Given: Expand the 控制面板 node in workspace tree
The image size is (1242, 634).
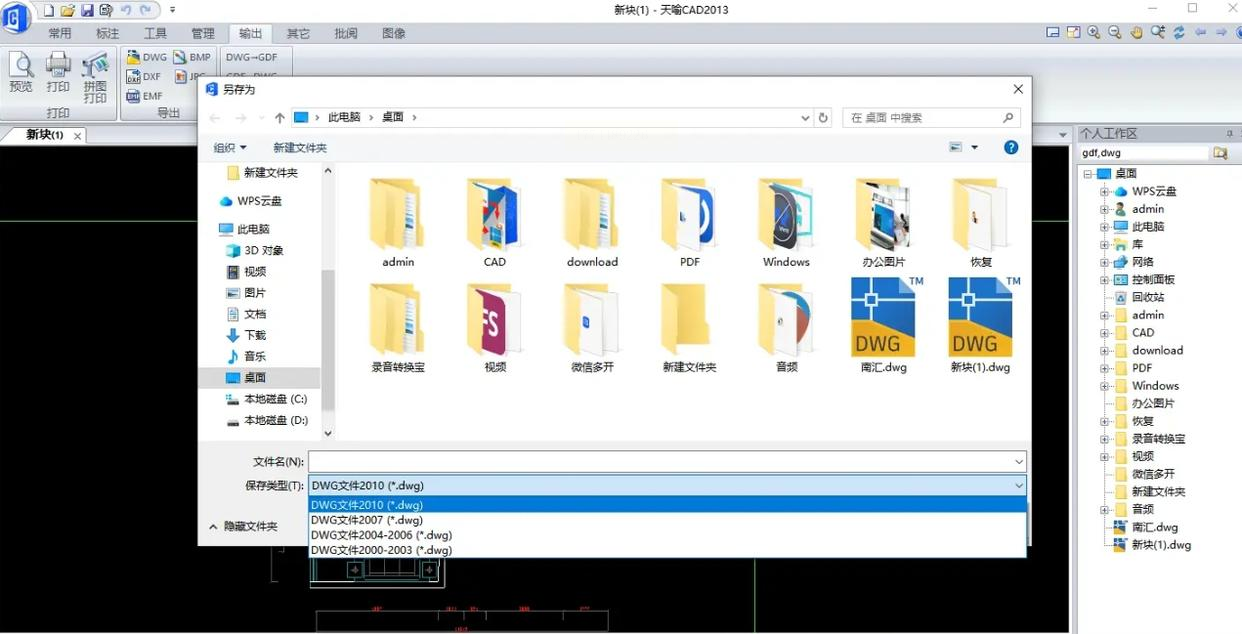Looking at the screenshot, I should pyautogui.click(x=1105, y=279).
